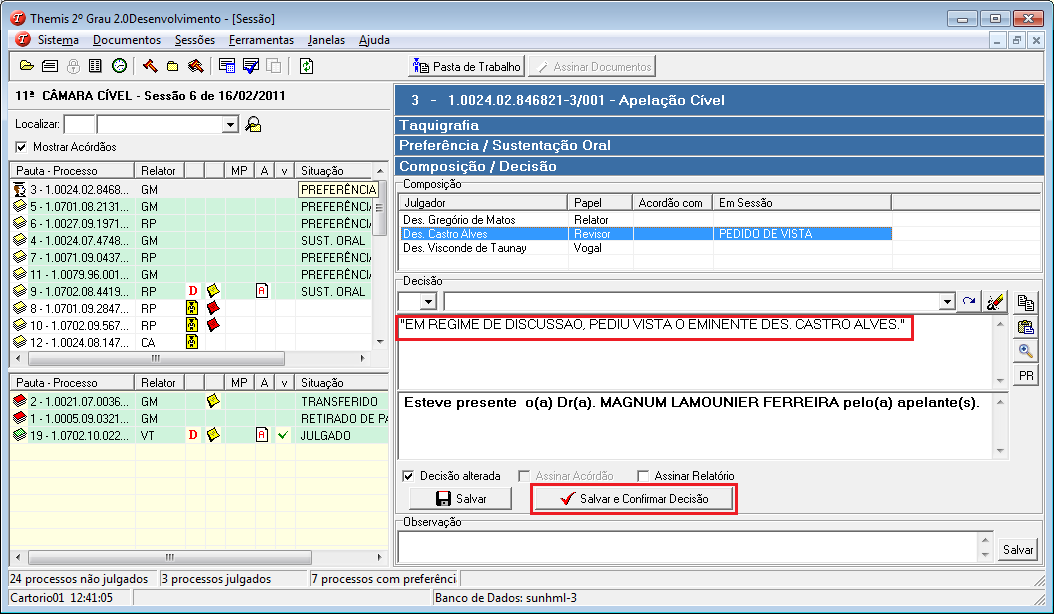Open the Ajuda menu
Viewport: 1054px width, 614px height.
point(374,40)
